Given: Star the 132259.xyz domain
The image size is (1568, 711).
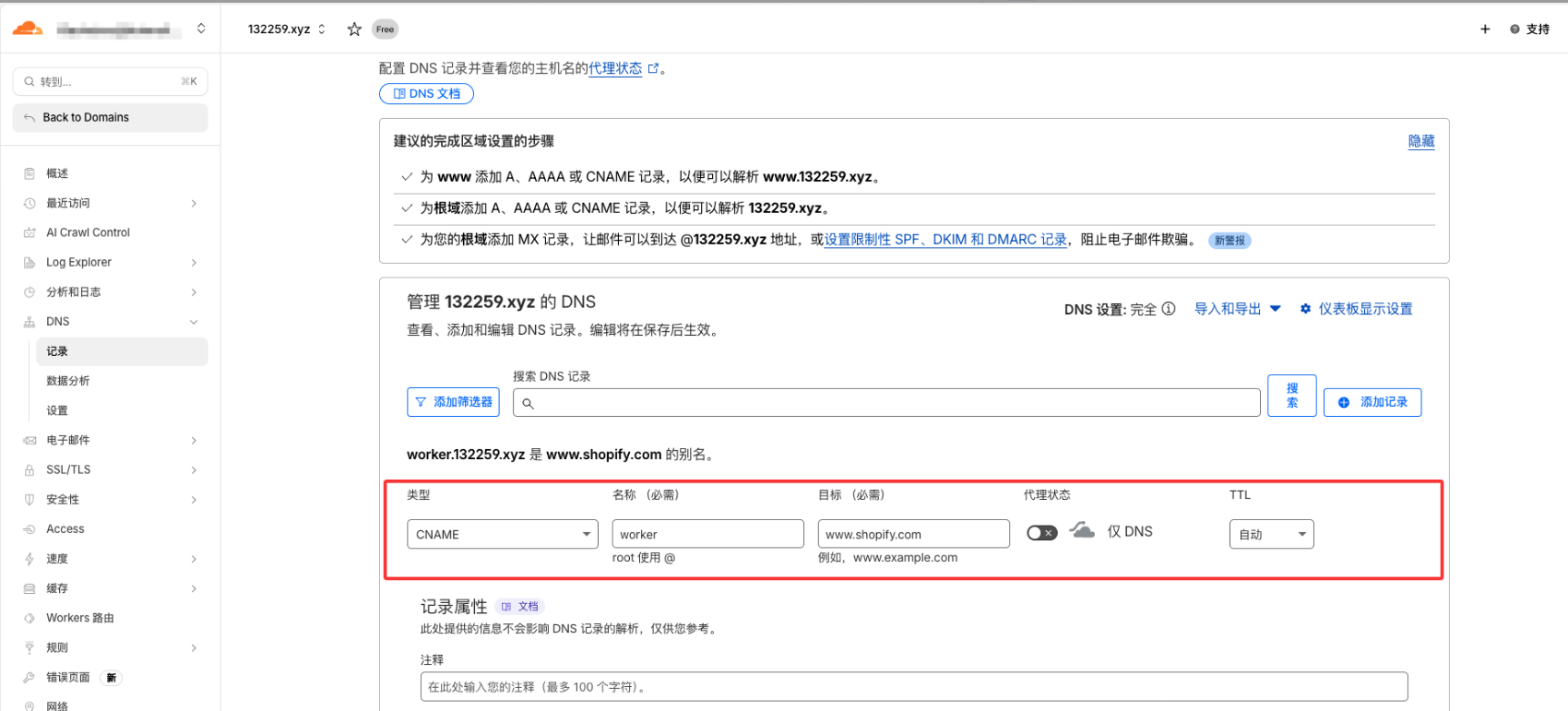Looking at the screenshot, I should click(354, 30).
